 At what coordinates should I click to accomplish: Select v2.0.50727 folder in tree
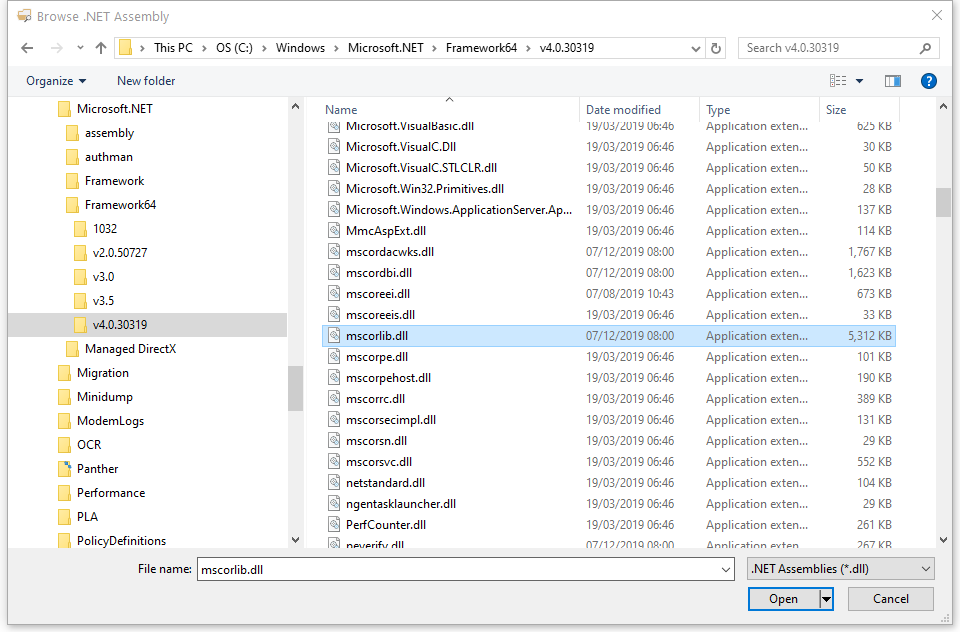click(120, 253)
